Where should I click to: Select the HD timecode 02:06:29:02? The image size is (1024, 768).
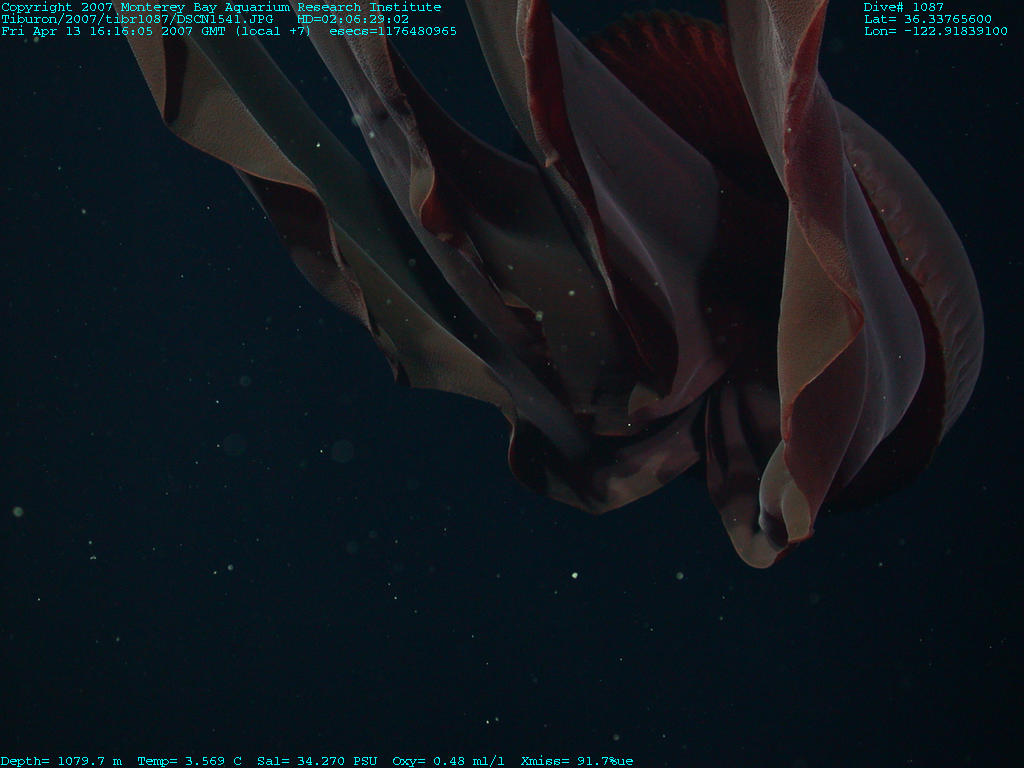point(353,19)
